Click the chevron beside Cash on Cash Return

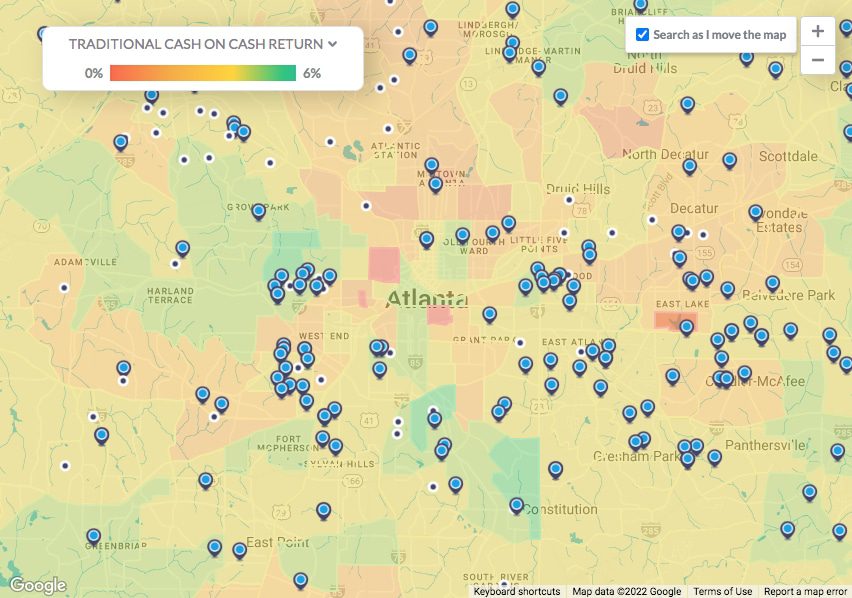333,44
